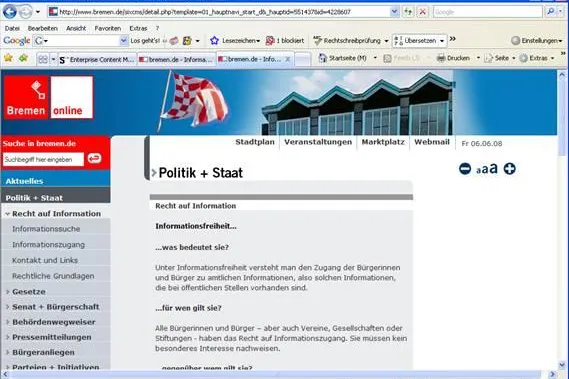Open the Stadtplan top navigation link

255,142
